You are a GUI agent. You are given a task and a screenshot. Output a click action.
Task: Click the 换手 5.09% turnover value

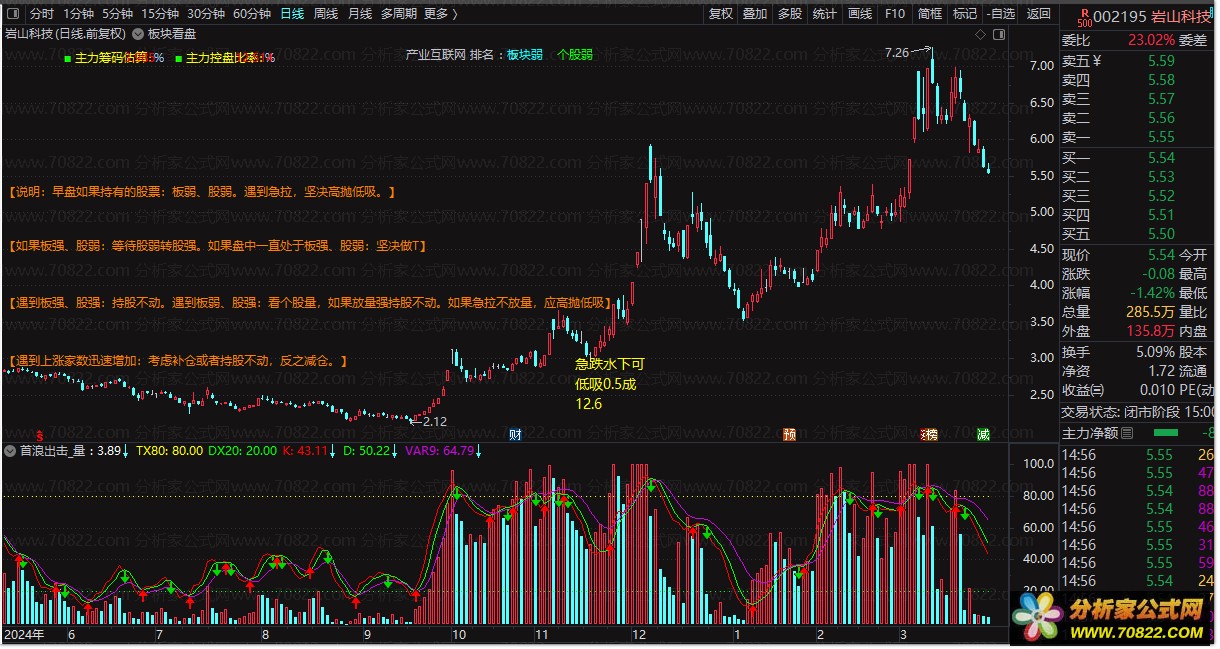1154,352
